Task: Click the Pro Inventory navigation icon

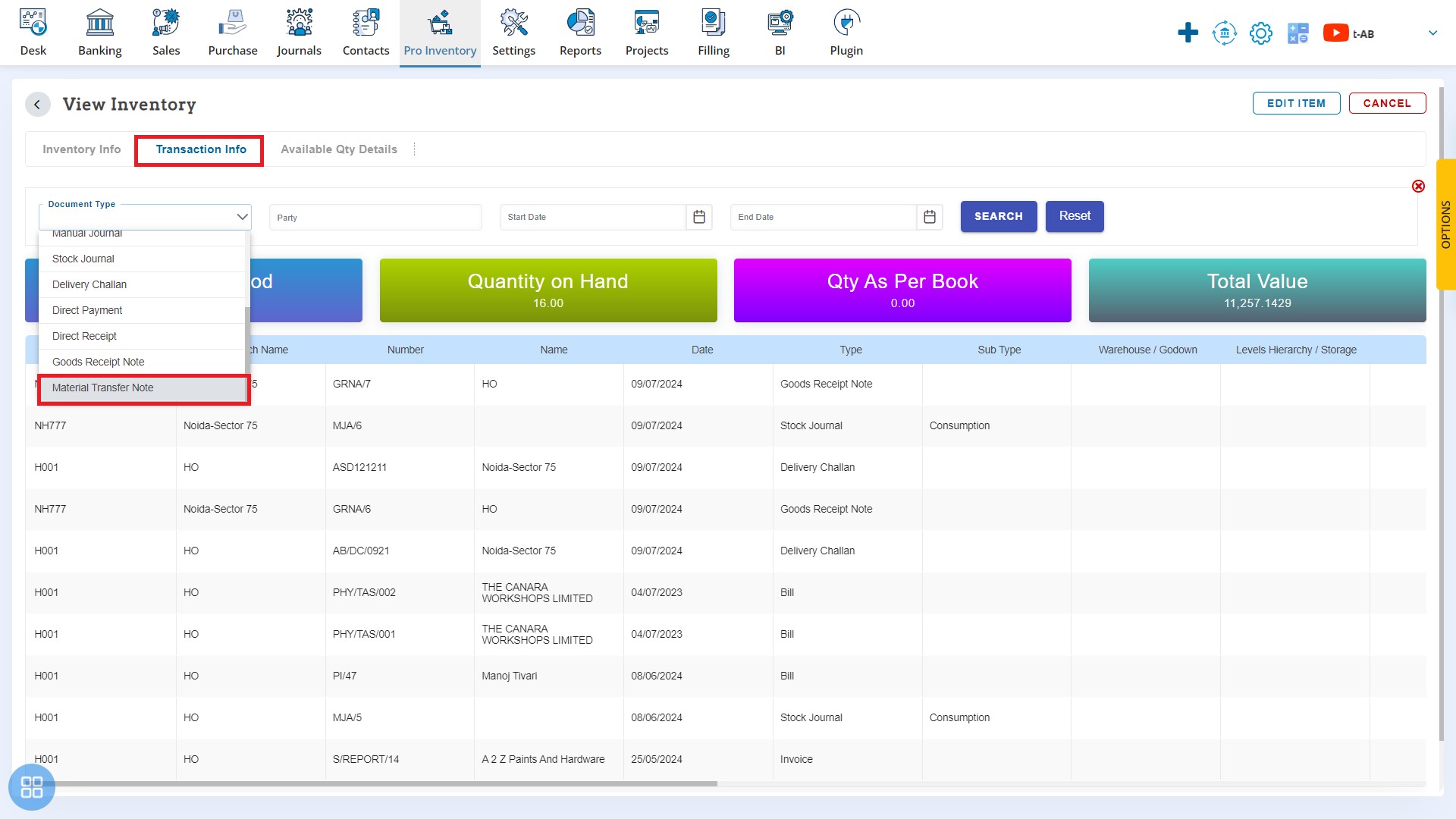Action: pos(440,22)
